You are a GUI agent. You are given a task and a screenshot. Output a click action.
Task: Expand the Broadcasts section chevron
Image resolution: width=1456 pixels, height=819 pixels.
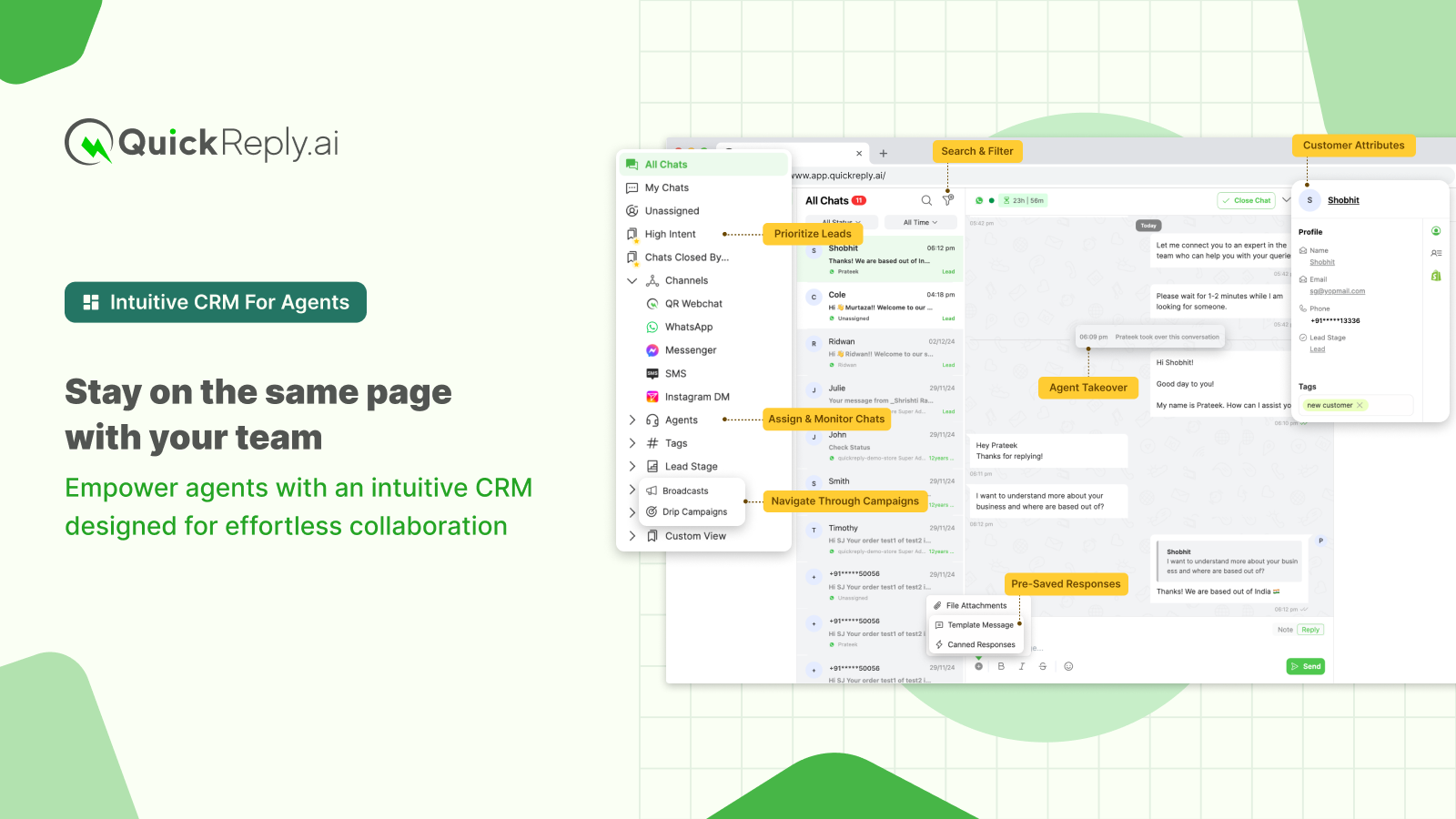click(632, 490)
